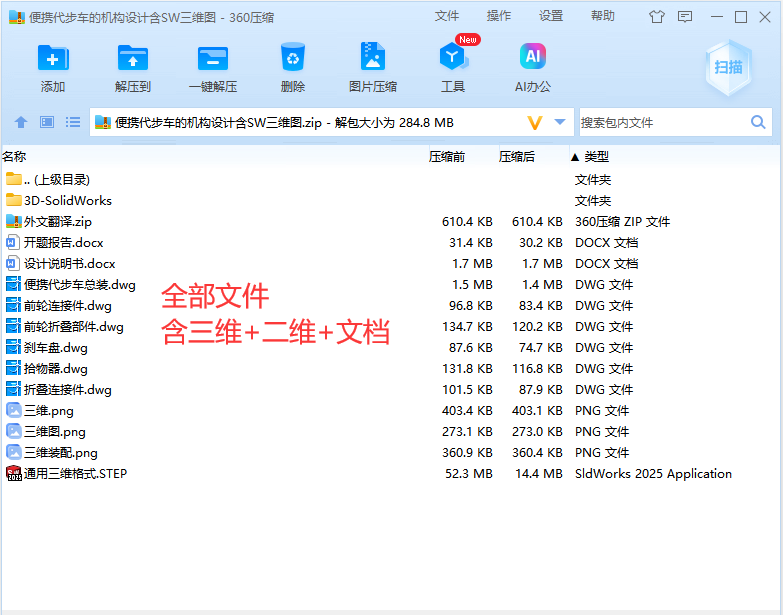This screenshot has height=615, width=783.
Task: Click the 通用三维格式.STEP SolidWorks icon
Action: [13, 473]
